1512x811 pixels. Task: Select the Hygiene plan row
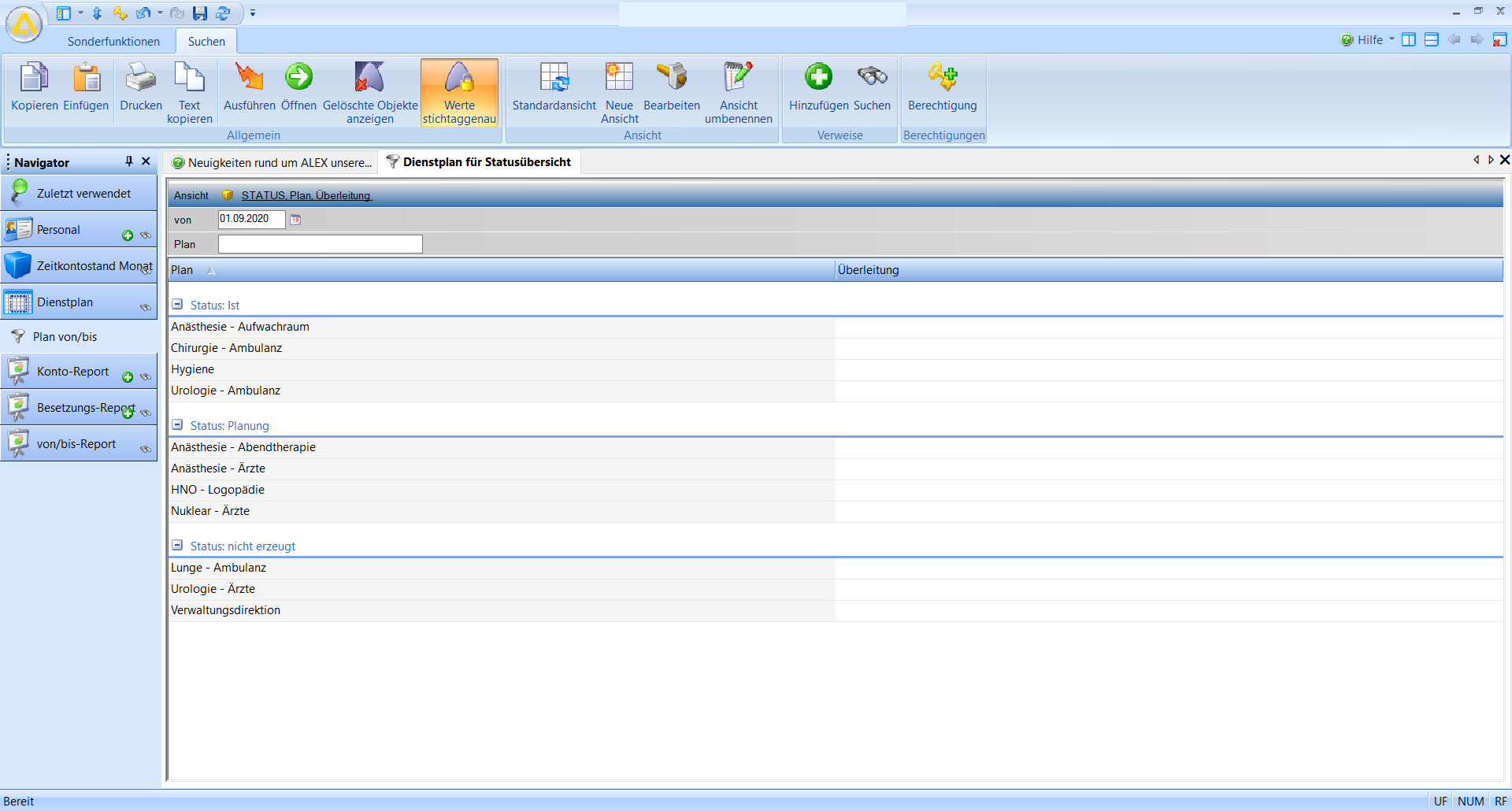193,369
